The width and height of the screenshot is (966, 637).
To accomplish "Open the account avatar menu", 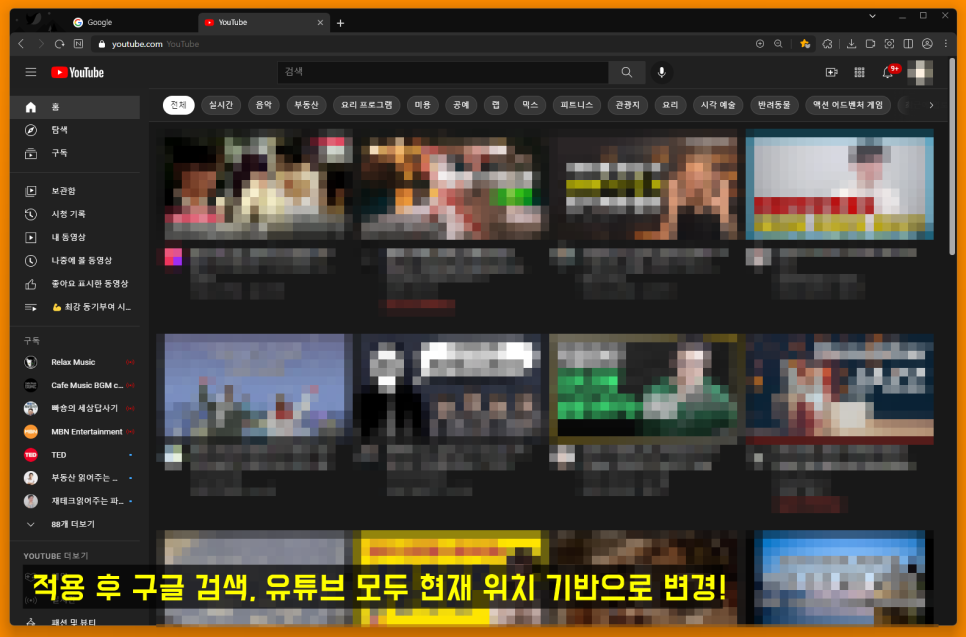I will coord(920,73).
